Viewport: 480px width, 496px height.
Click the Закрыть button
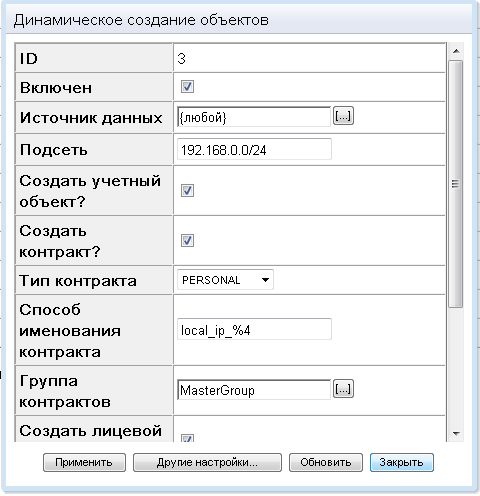pyautogui.click(x=402, y=462)
